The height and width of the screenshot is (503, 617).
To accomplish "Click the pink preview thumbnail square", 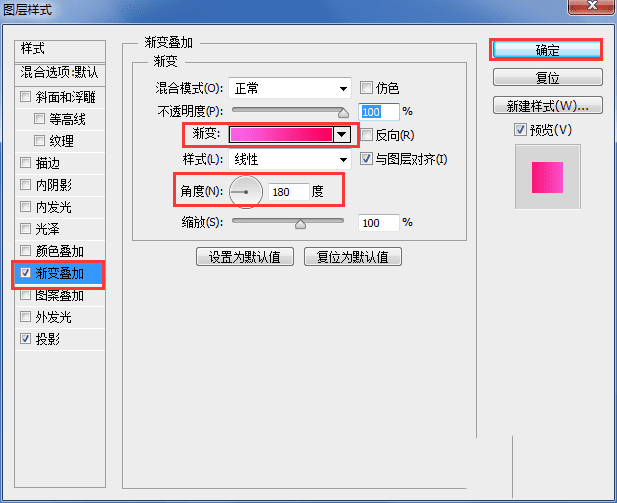I will click(547, 178).
